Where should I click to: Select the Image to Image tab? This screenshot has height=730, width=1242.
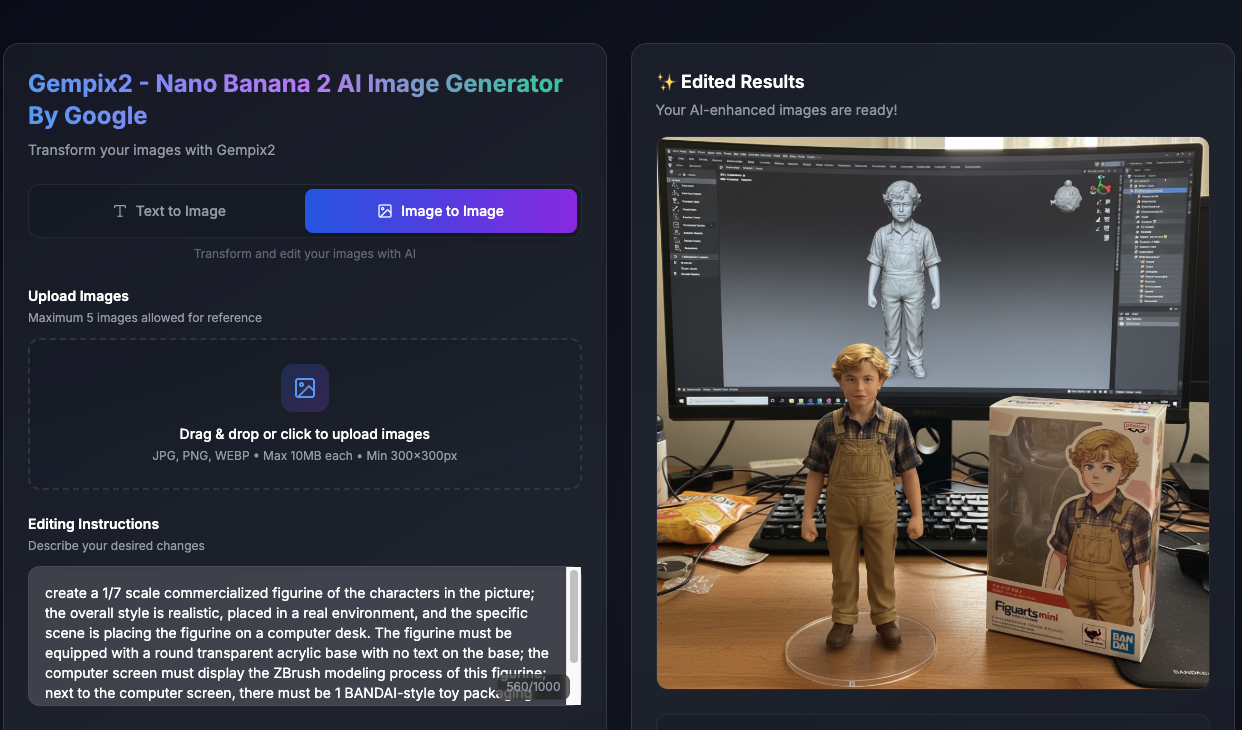[x=441, y=211]
